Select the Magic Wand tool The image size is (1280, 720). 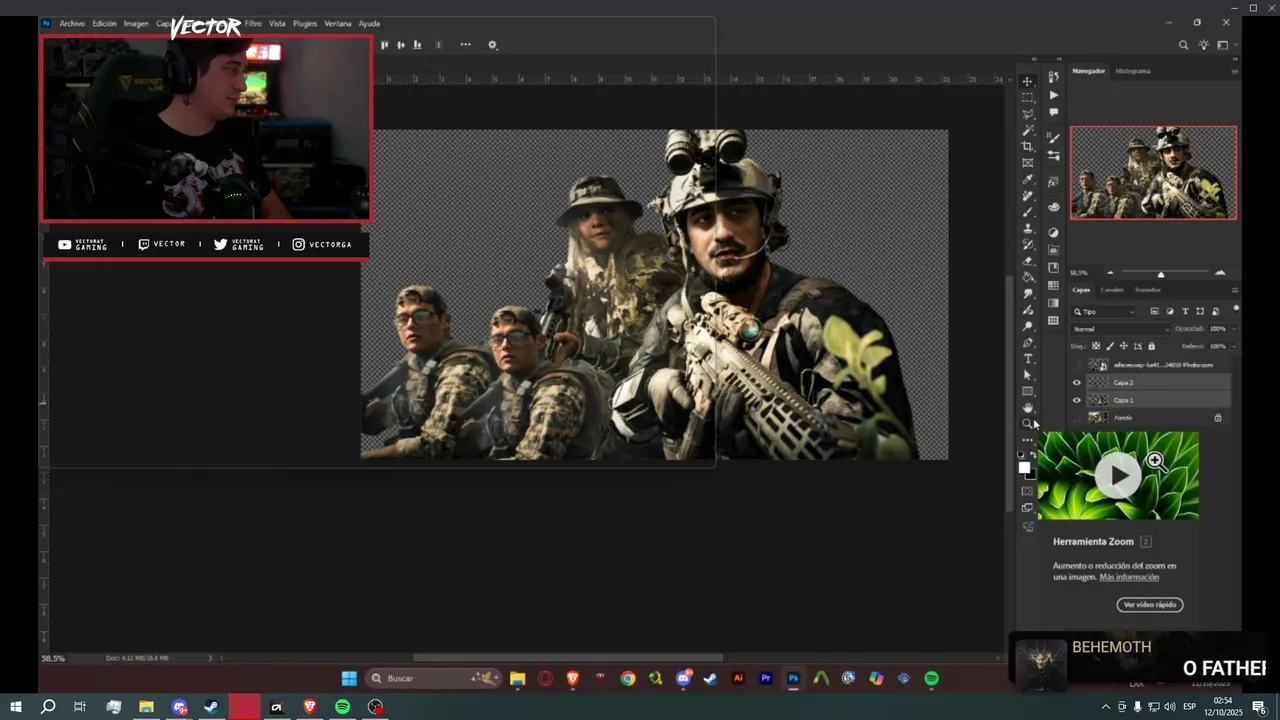click(1028, 131)
